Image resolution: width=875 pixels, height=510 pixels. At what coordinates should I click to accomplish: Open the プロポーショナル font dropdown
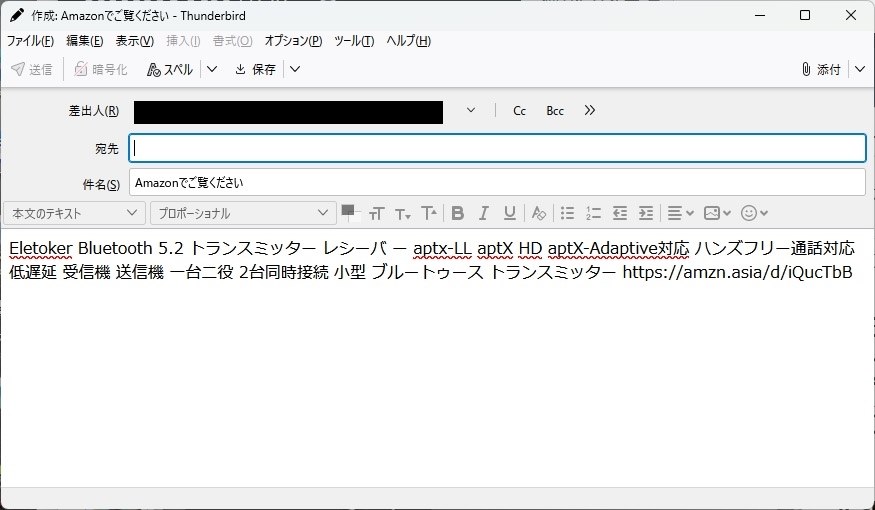(243, 213)
